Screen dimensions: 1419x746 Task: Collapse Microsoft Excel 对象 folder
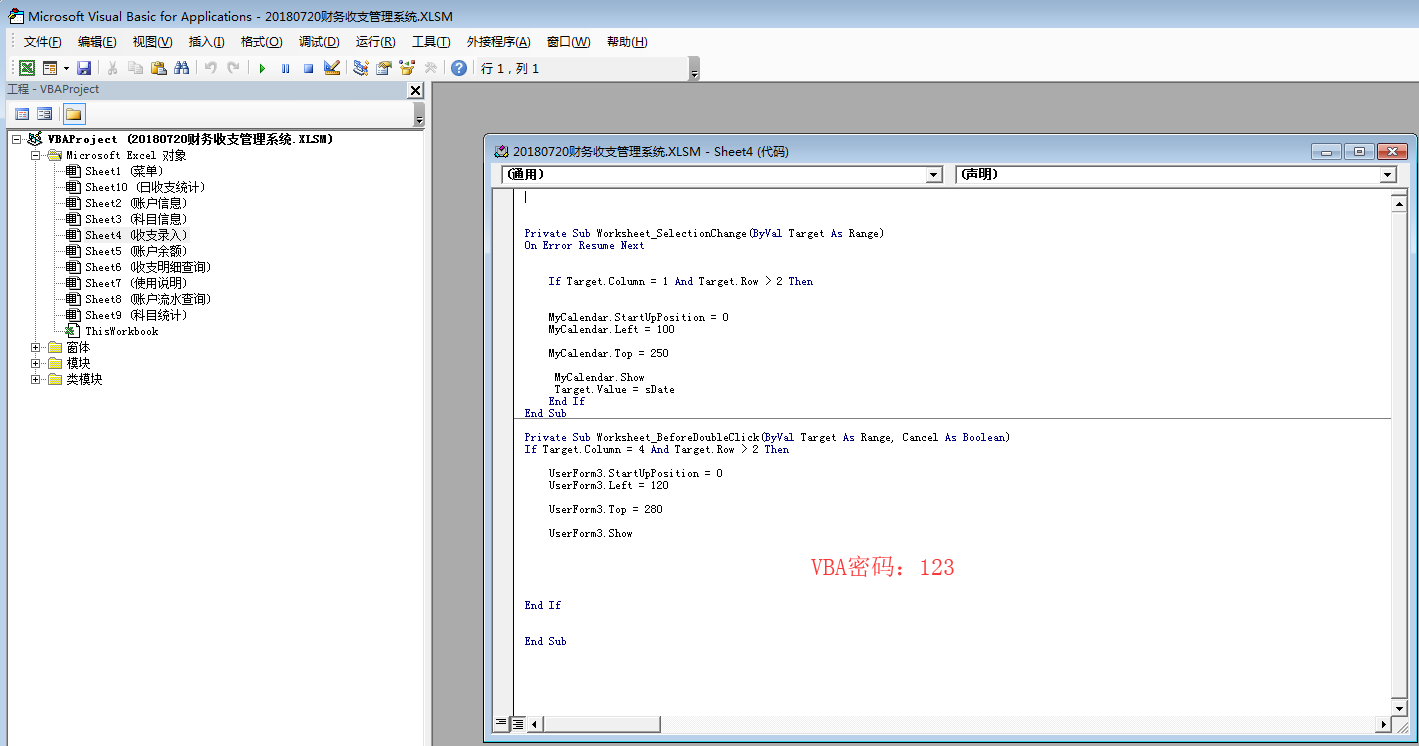35,155
